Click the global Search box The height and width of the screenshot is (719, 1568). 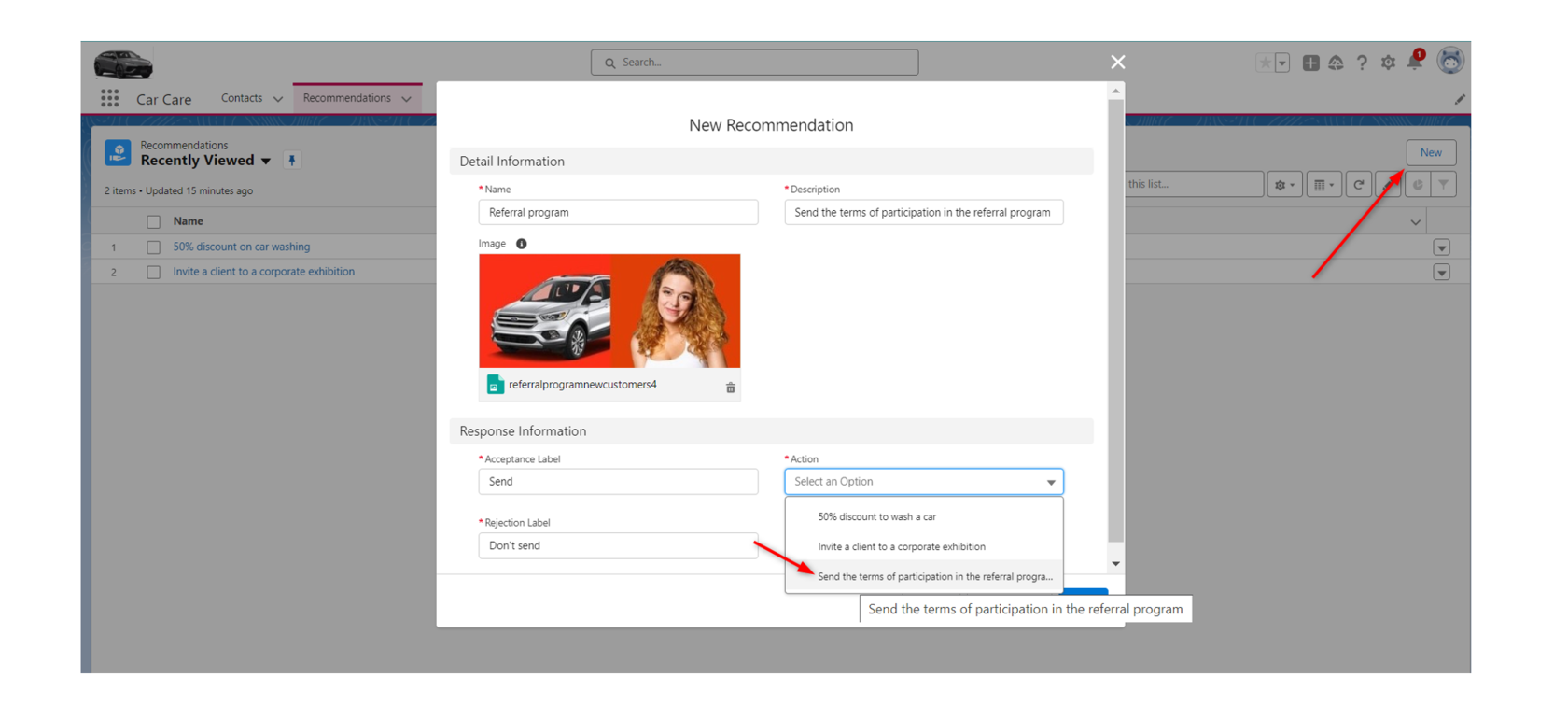(x=754, y=63)
